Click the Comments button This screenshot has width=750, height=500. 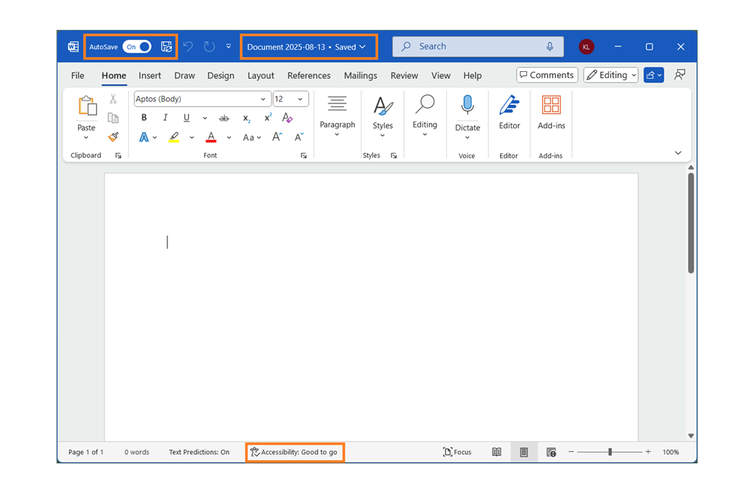pos(547,75)
